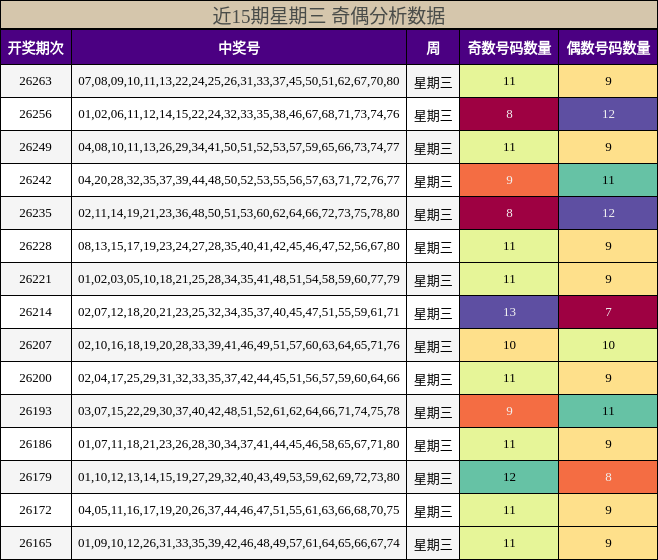Click draw period 26179

[36, 477]
